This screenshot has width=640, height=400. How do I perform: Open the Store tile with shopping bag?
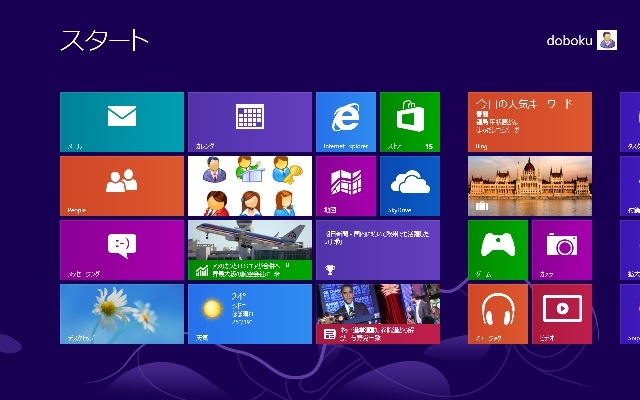(410, 122)
